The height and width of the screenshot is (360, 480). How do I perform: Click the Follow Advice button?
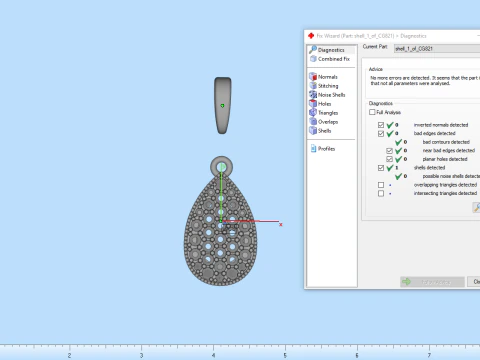[432, 282]
